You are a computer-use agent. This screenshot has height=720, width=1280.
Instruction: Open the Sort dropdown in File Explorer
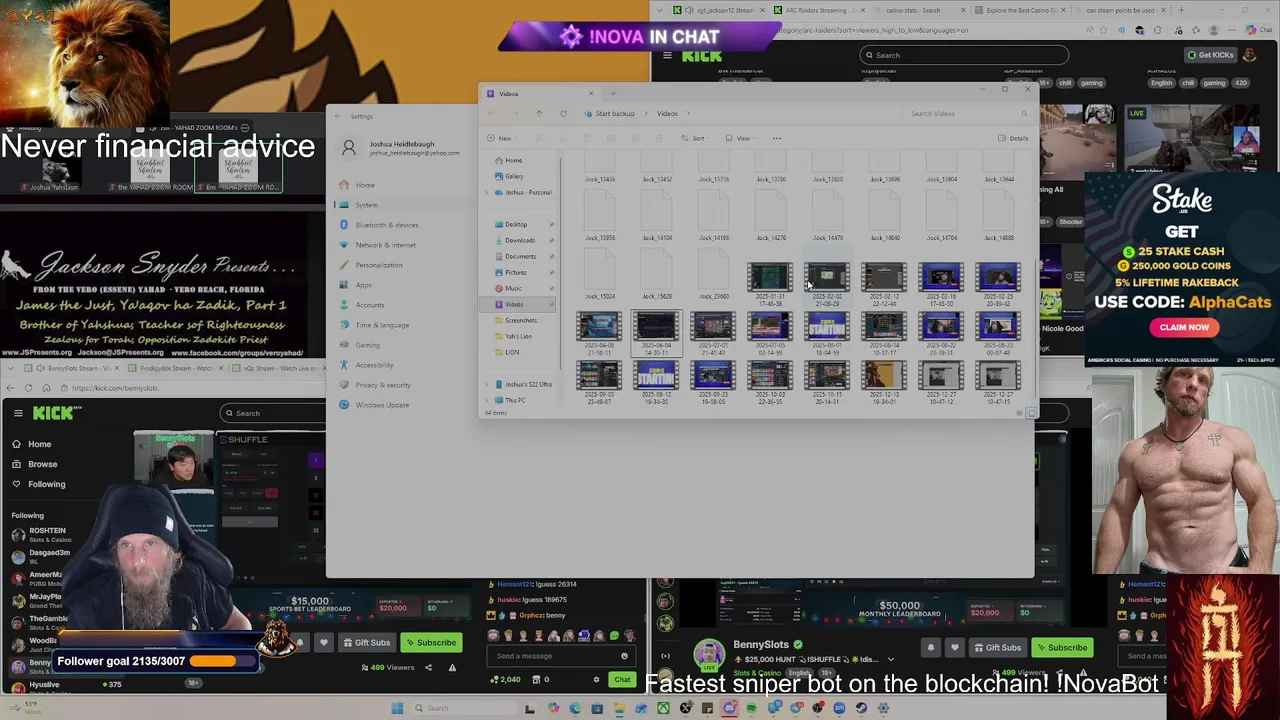[696, 138]
